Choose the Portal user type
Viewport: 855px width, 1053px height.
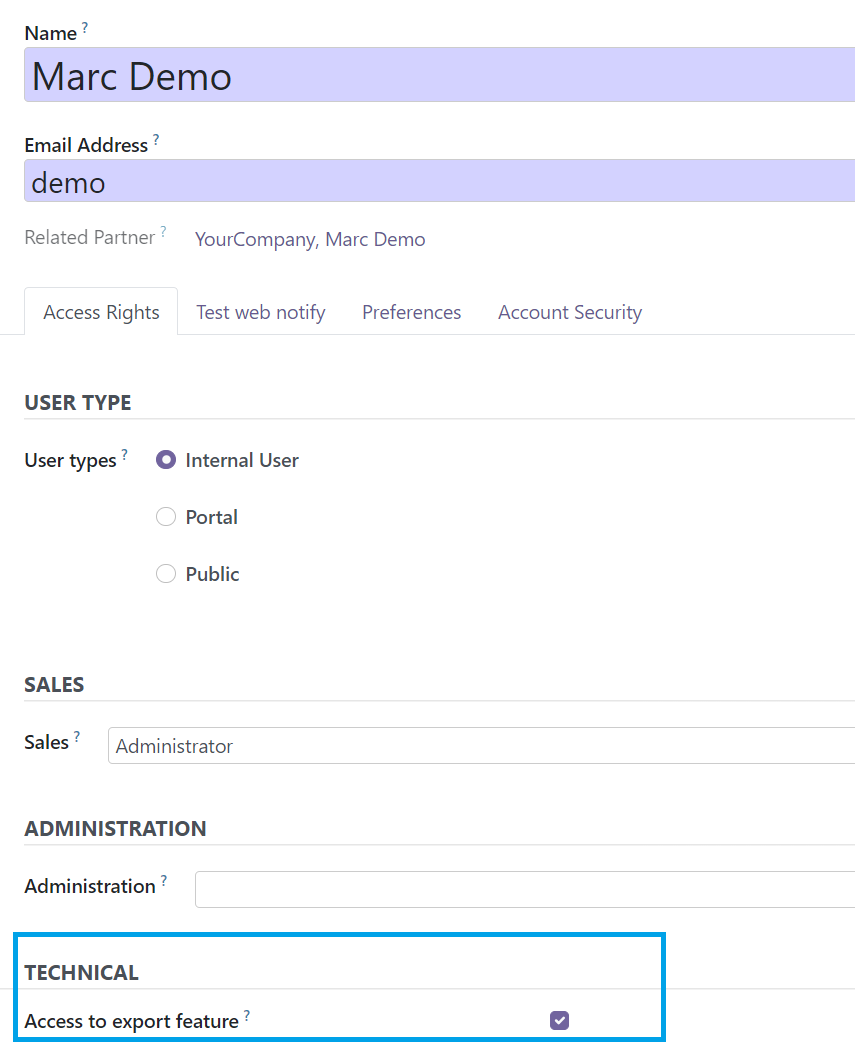[x=166, y=517]
